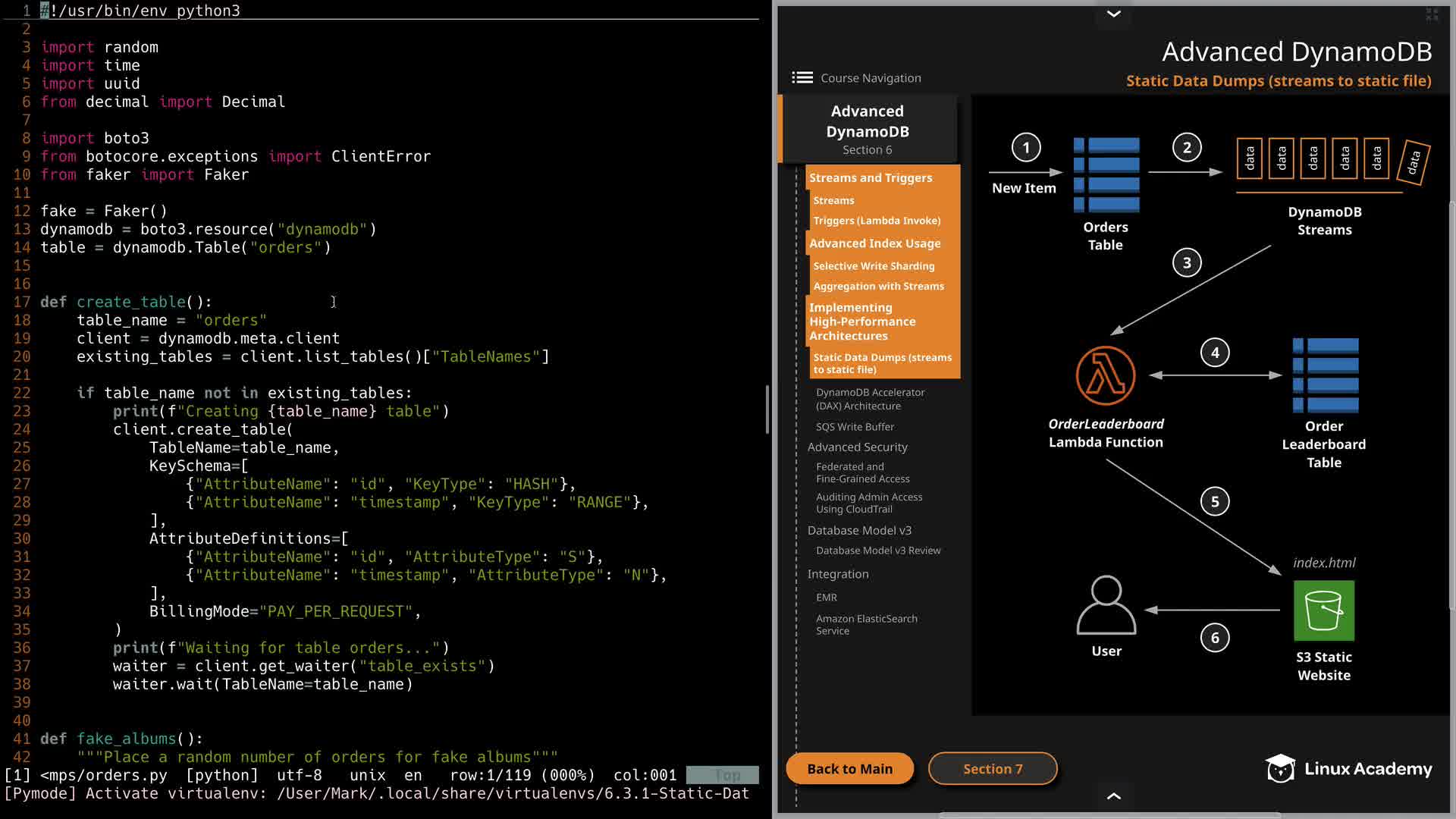Select Selective Write Sharding lesson

point(874,266)
